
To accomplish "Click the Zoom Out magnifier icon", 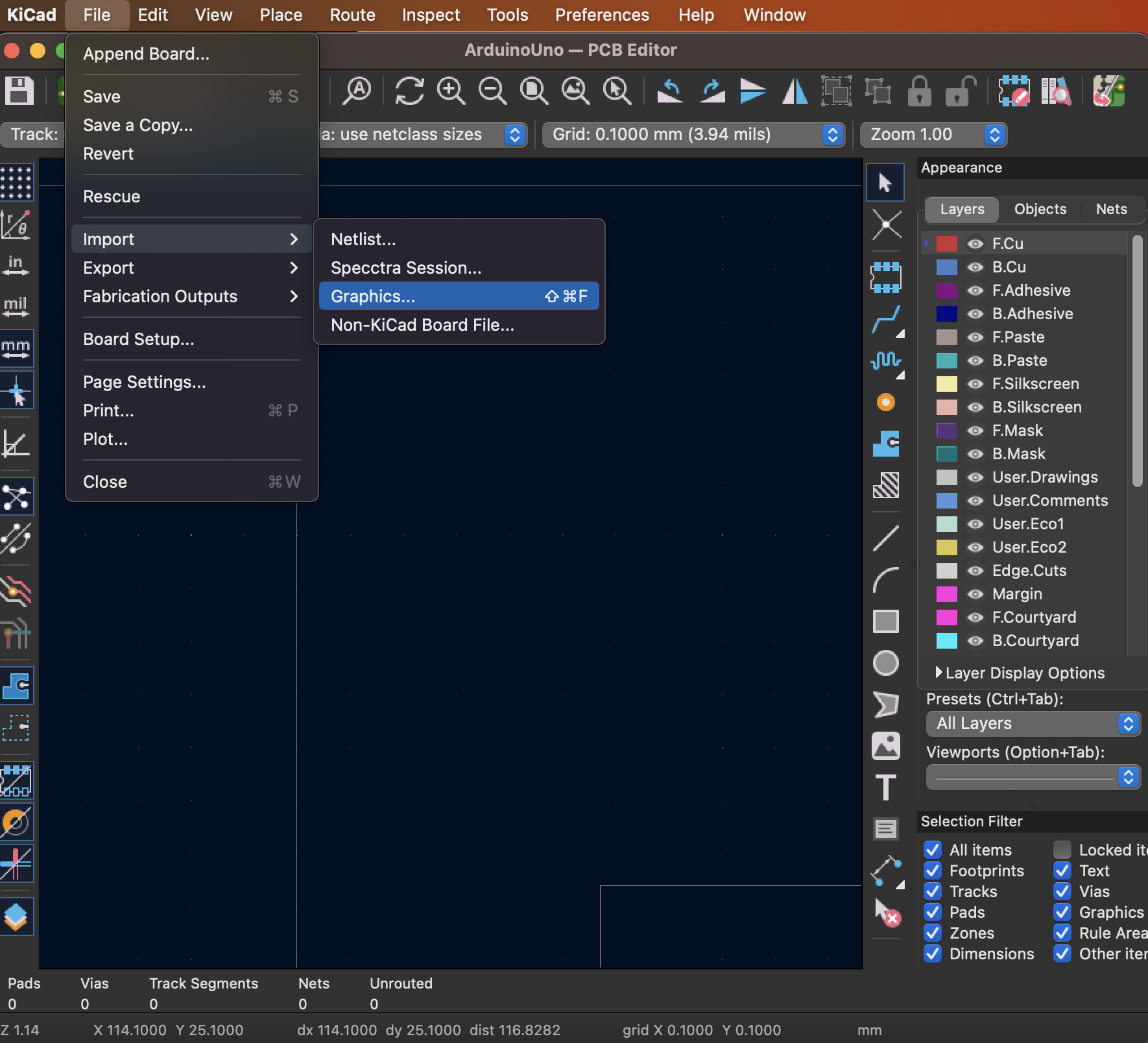I will click(492, 91).
